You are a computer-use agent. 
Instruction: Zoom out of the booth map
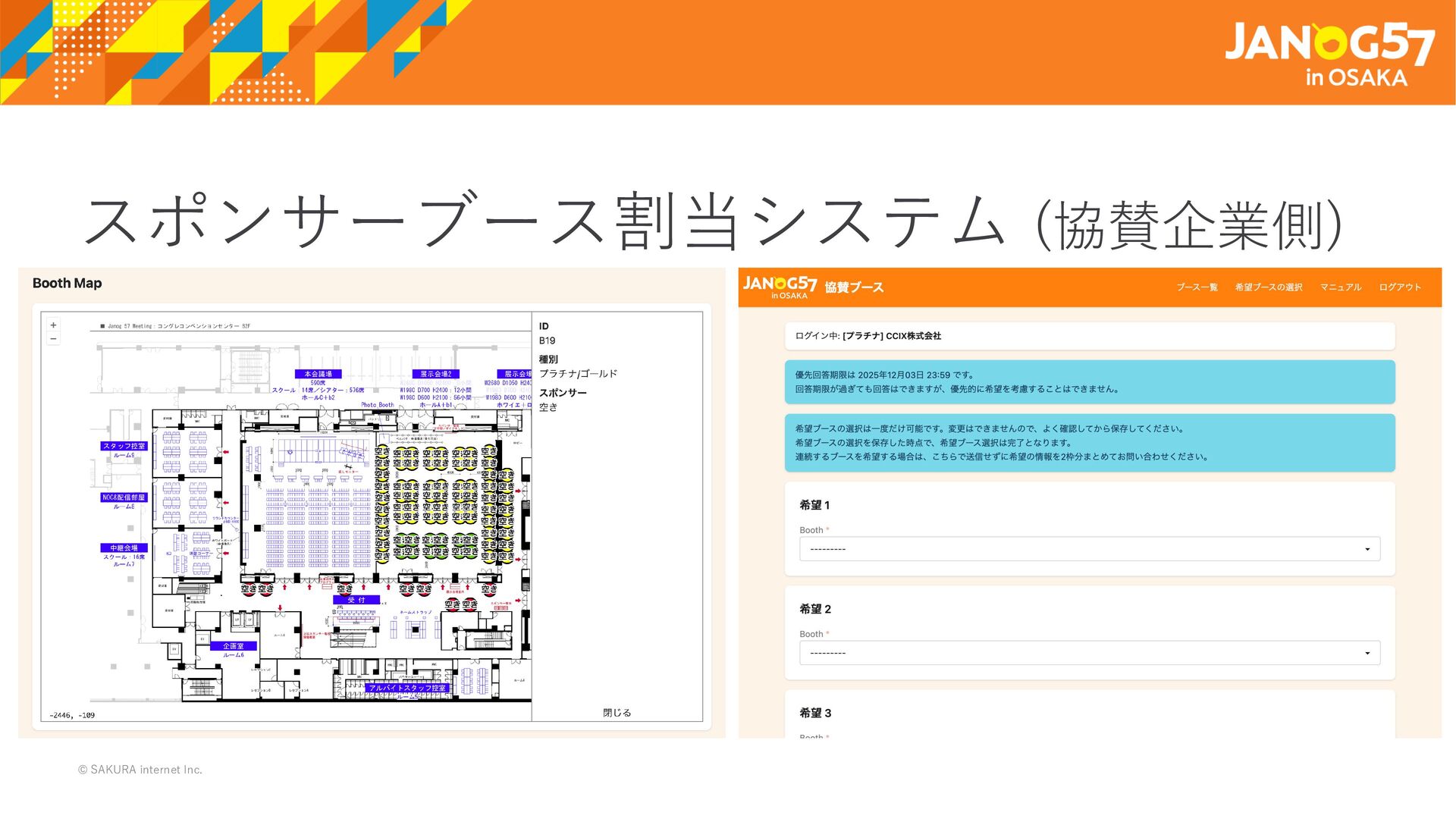click(53, 339)
